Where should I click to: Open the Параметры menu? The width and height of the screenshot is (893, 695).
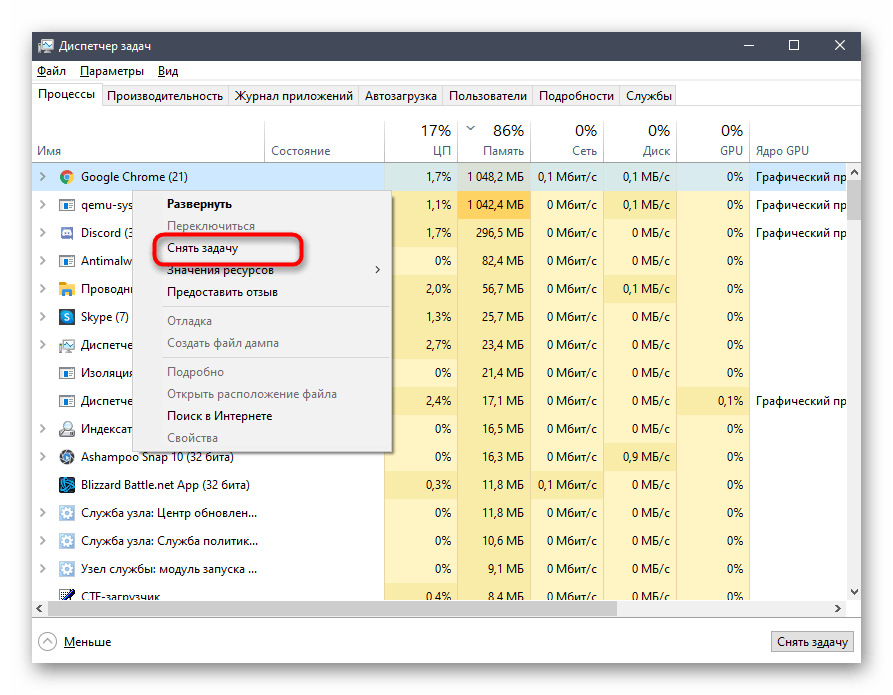pos(112,71)
